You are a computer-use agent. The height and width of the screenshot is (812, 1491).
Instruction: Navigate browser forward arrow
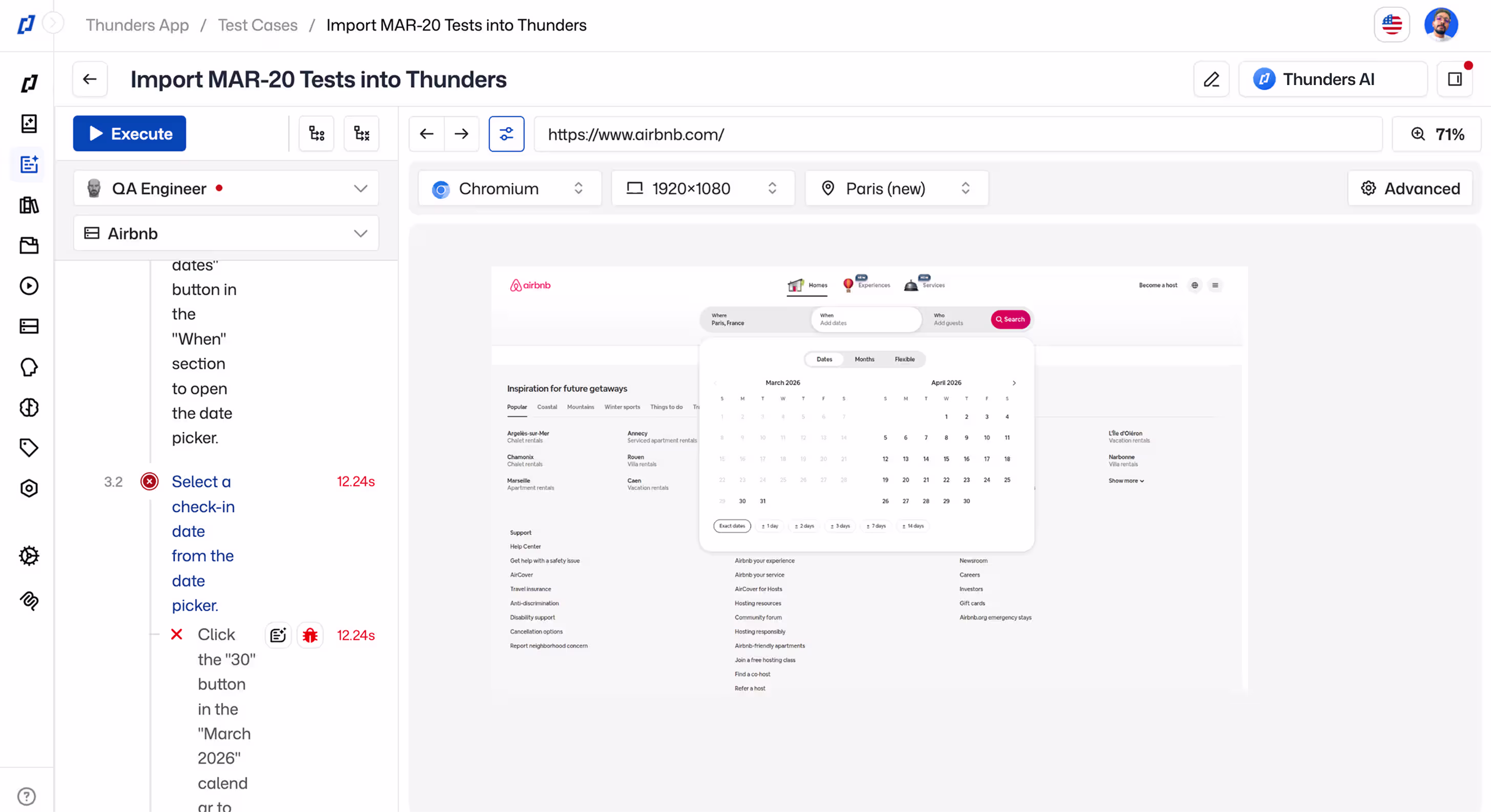click(461, 134)
